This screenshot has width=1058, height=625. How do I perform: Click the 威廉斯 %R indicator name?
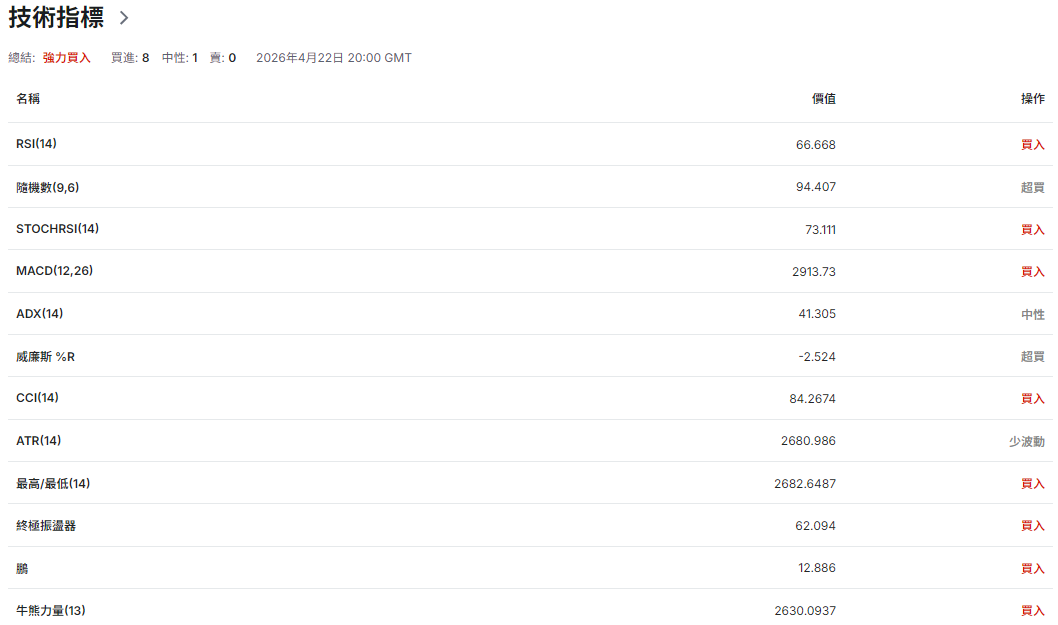pos(45,356)
